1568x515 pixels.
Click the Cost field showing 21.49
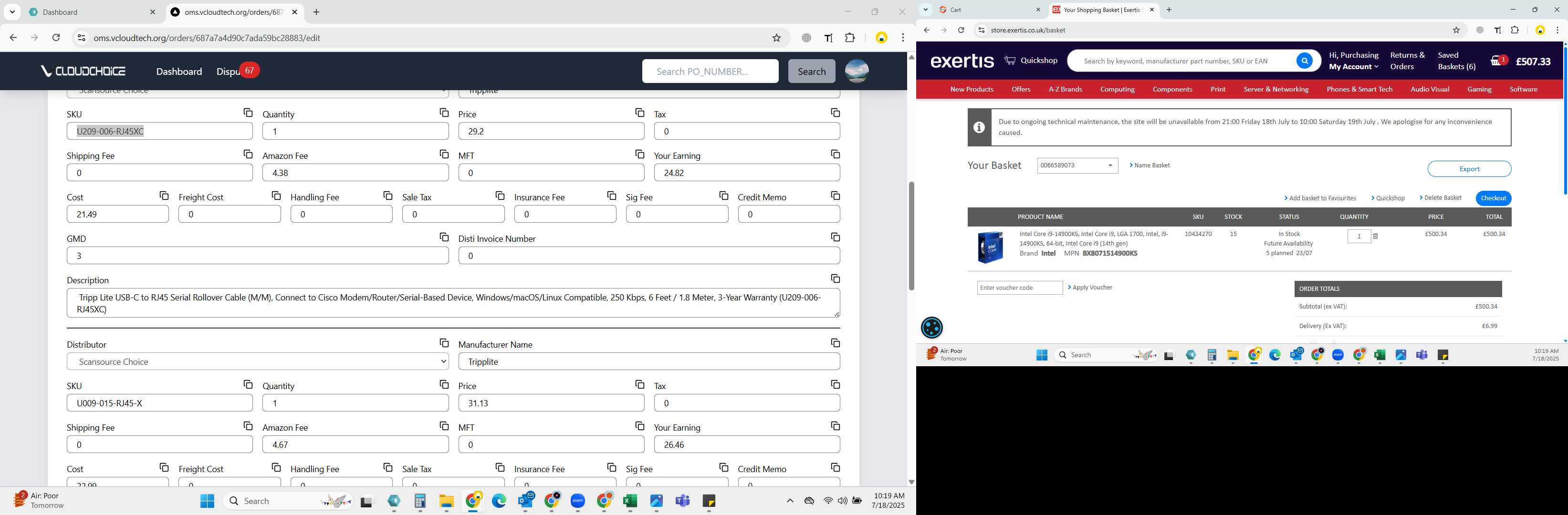[x=117, y=214]
